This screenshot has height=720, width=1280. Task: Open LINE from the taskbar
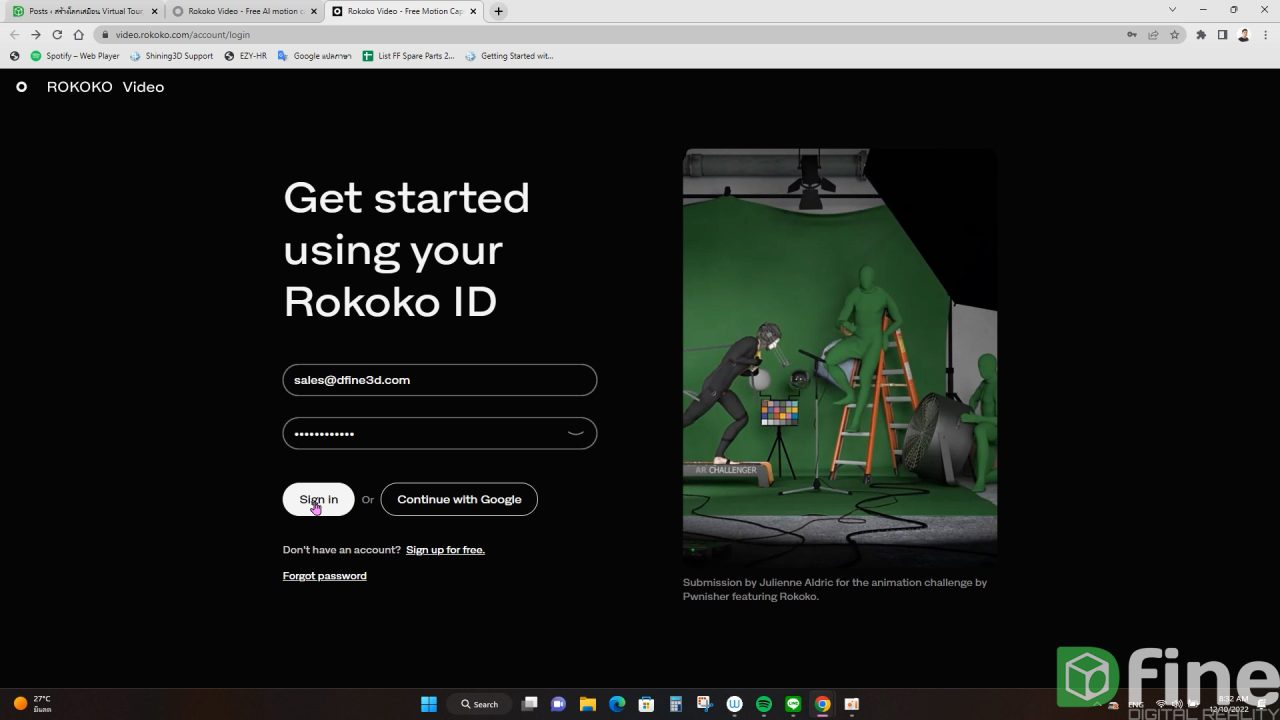tap(792, 704)
